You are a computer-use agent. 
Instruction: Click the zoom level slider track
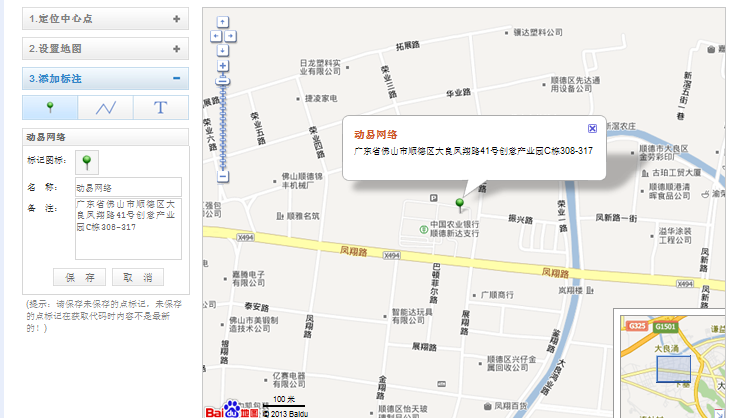[223, 126]
